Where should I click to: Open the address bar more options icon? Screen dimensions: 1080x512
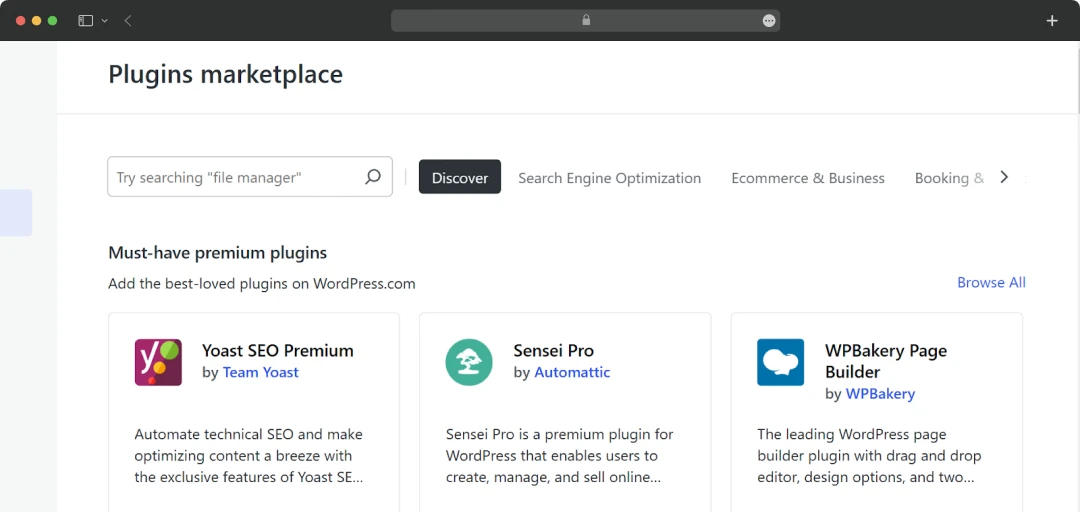(769, 21)
